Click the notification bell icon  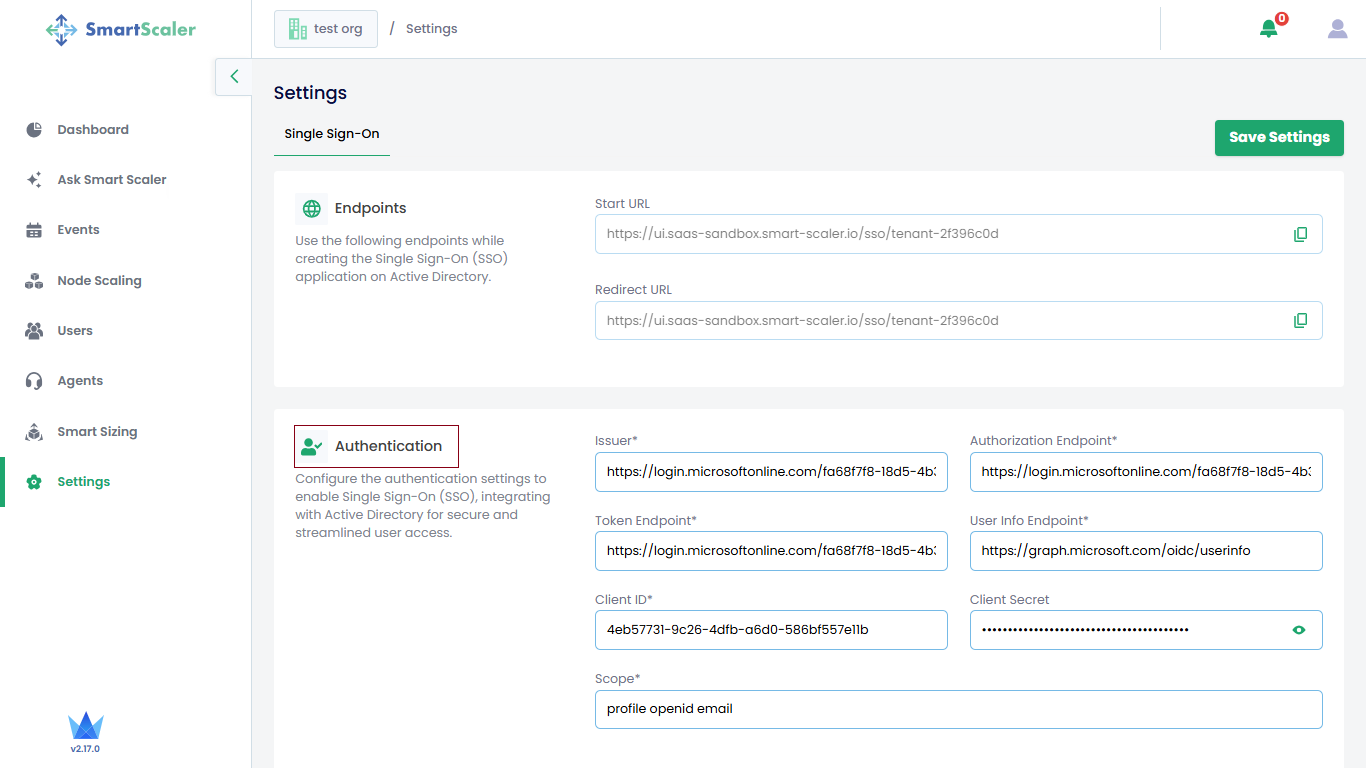click(1268, 29)
